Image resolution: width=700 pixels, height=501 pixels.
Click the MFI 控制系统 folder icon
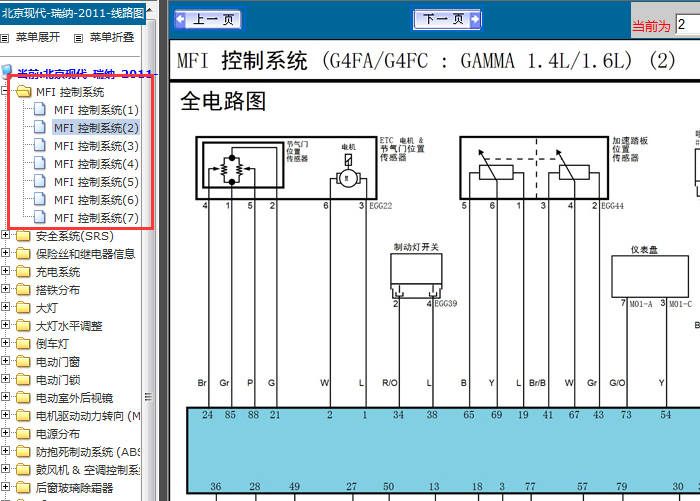click(23, 92)
